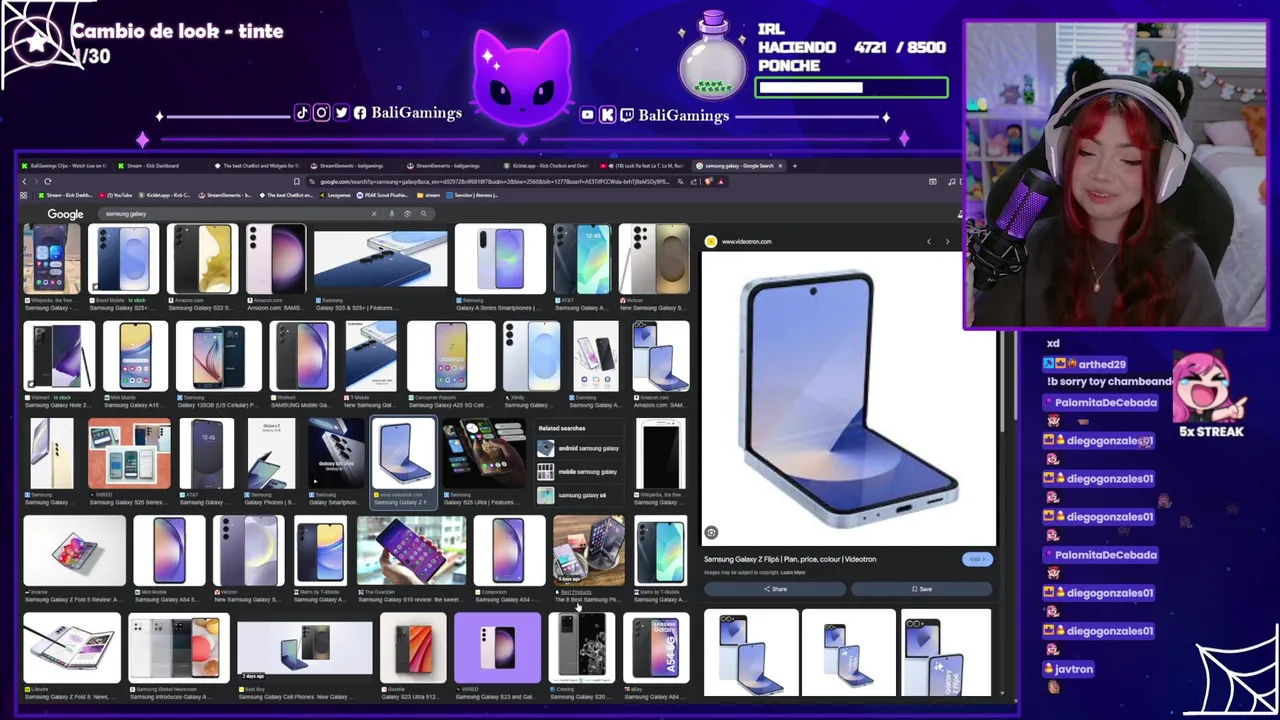Go to next image in preview panel

(x=947, y=241)
